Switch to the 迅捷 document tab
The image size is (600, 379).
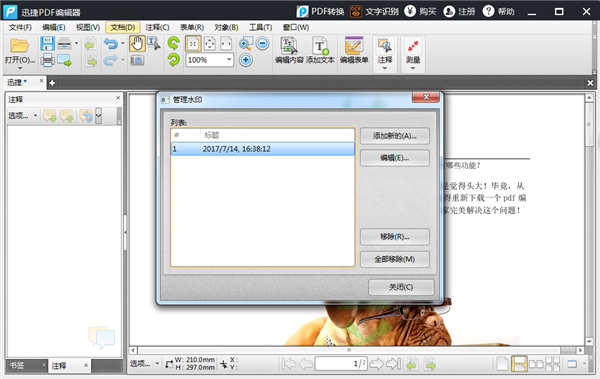click(24, 82)
